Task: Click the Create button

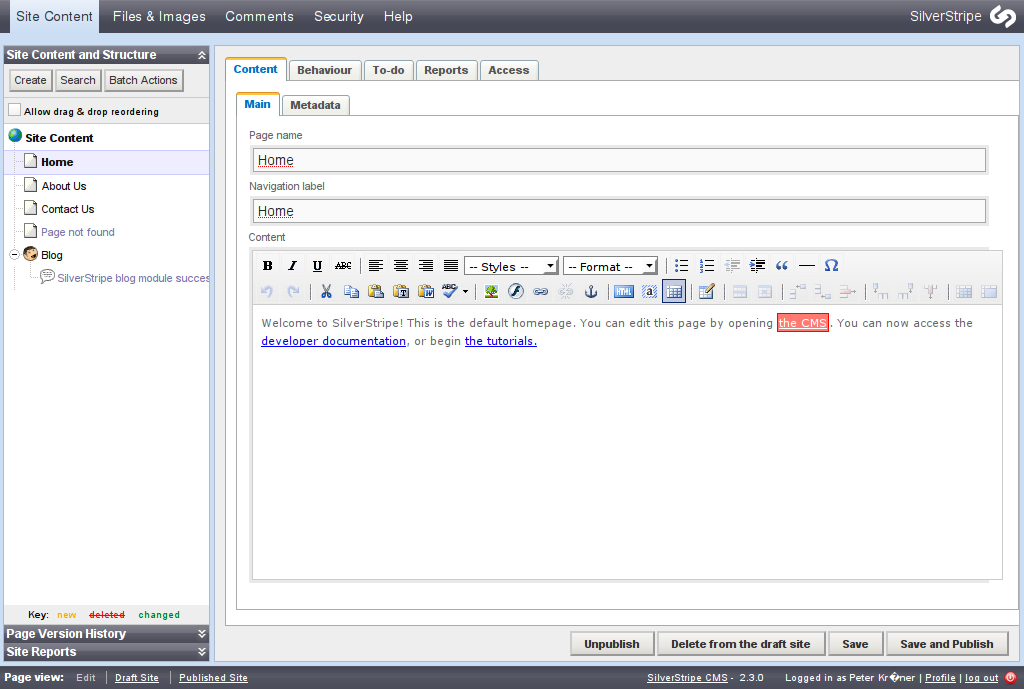Action: (31, 80)
